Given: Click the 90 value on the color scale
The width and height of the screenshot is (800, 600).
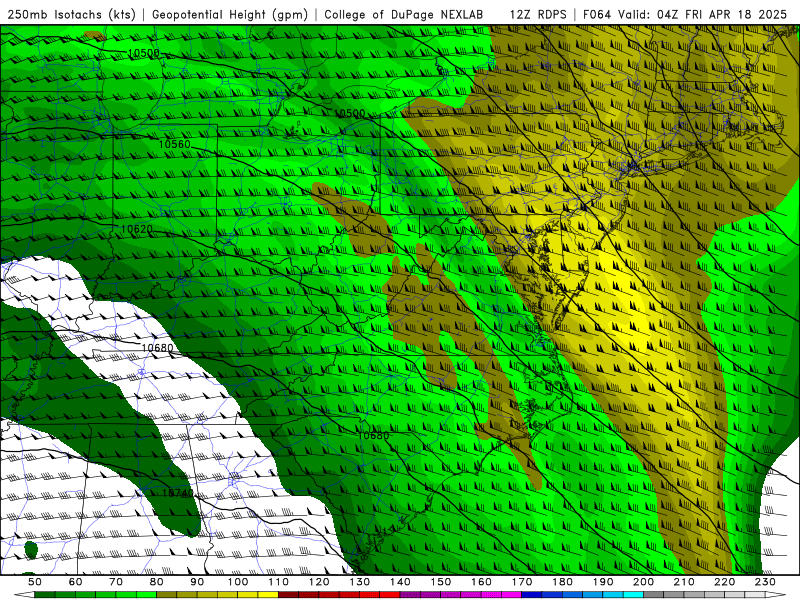Looking at the screenshot, I should click(x=197, y=582).
